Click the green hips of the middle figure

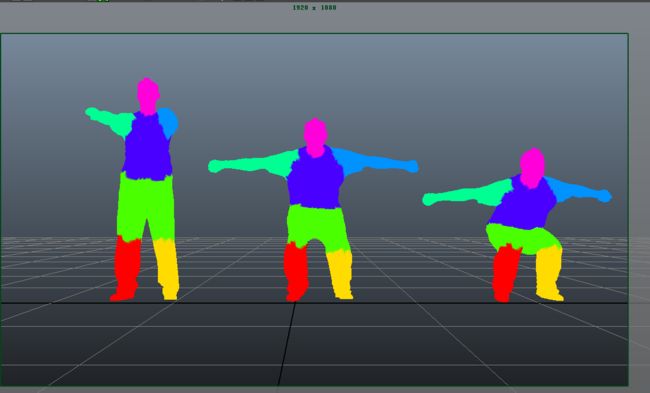click(317, 227)
